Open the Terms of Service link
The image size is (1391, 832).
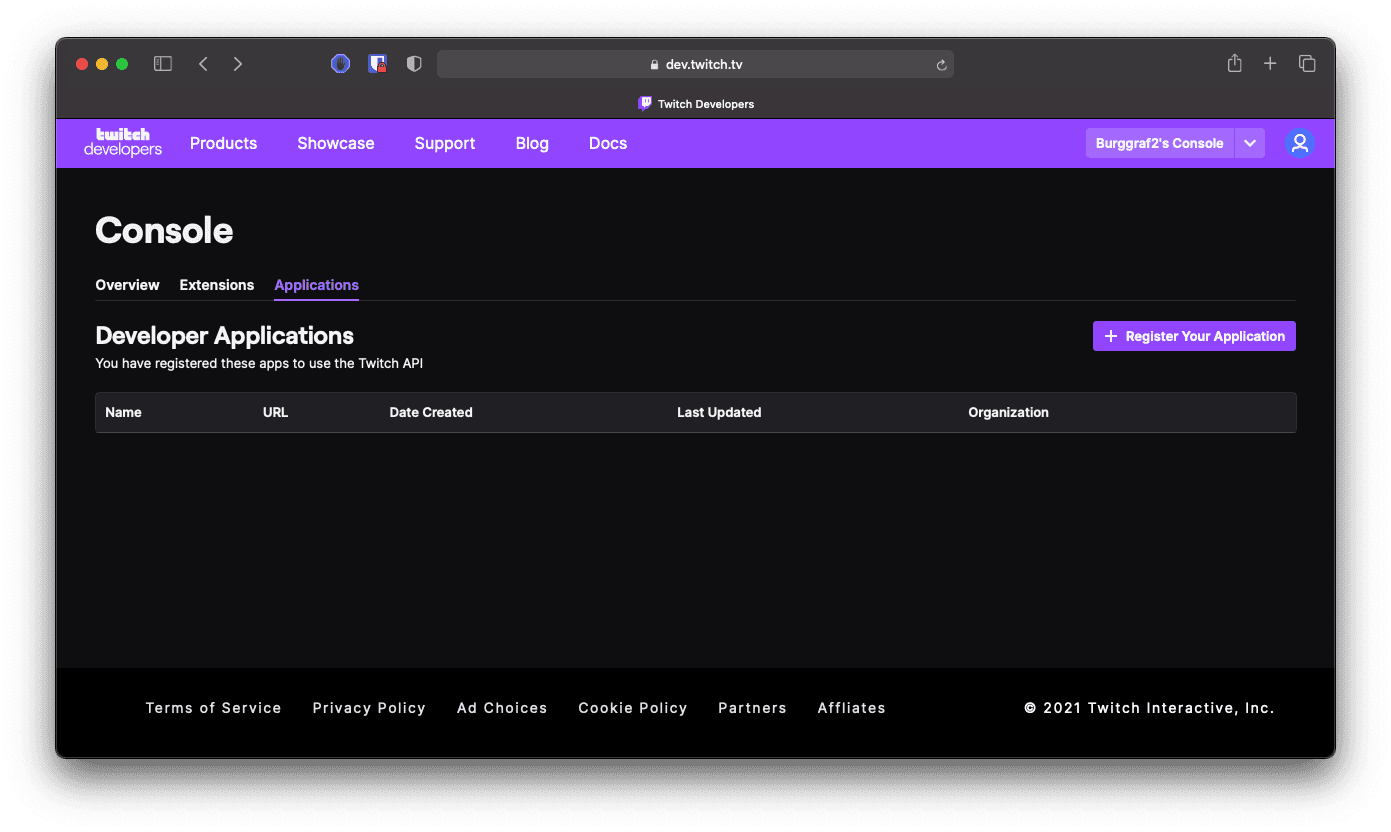[x=213, y=708]
